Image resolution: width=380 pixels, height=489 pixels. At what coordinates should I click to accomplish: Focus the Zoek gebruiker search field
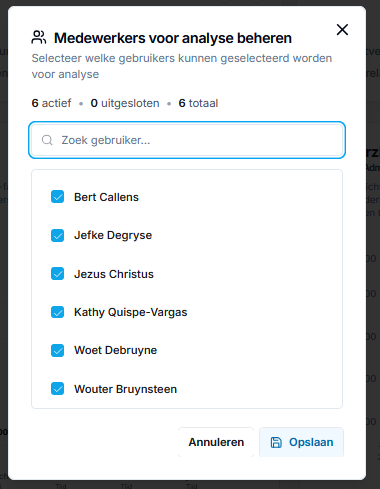coord(187,140)
